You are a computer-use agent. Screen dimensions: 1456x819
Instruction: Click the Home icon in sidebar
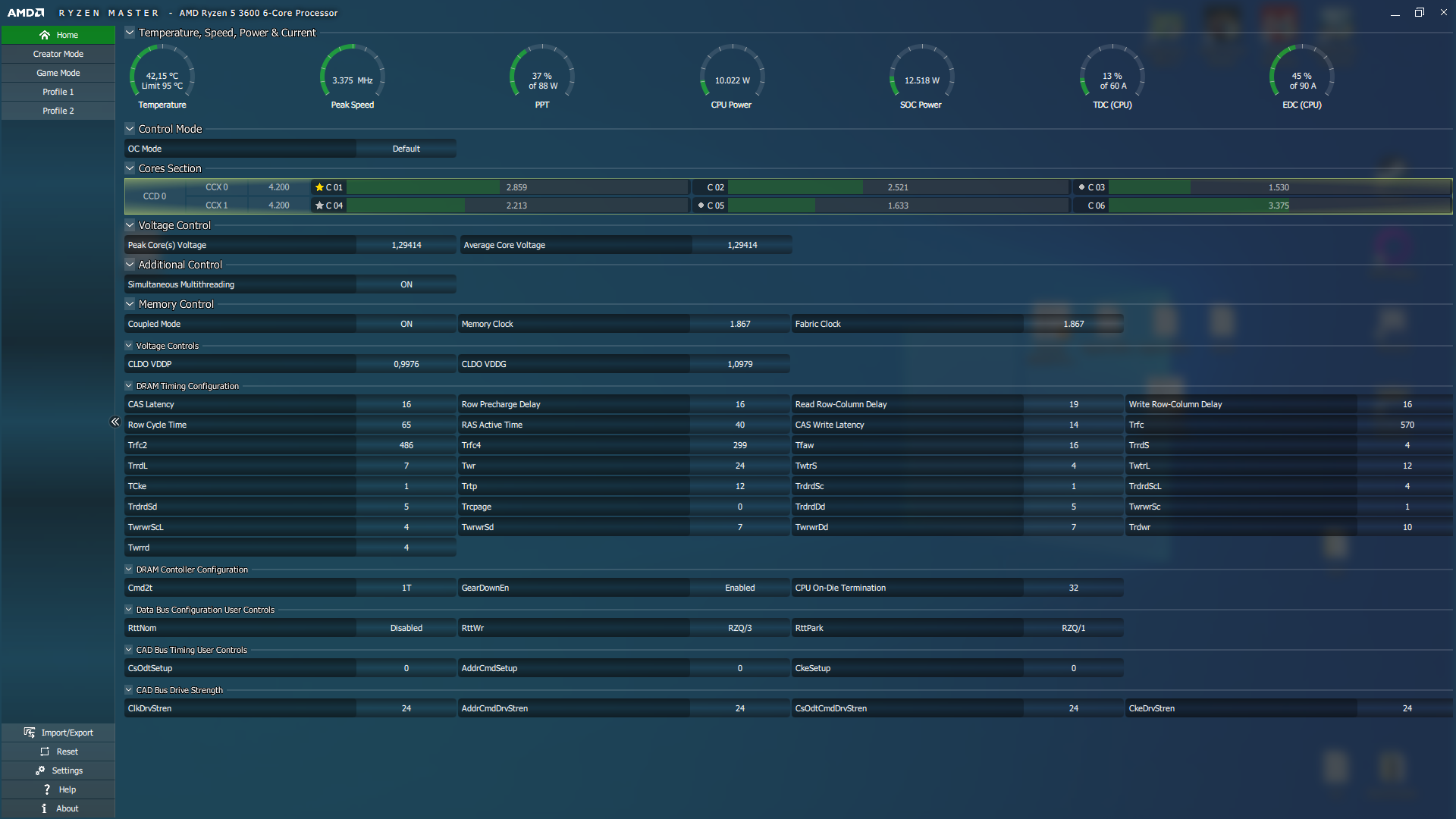coord(45,35)
